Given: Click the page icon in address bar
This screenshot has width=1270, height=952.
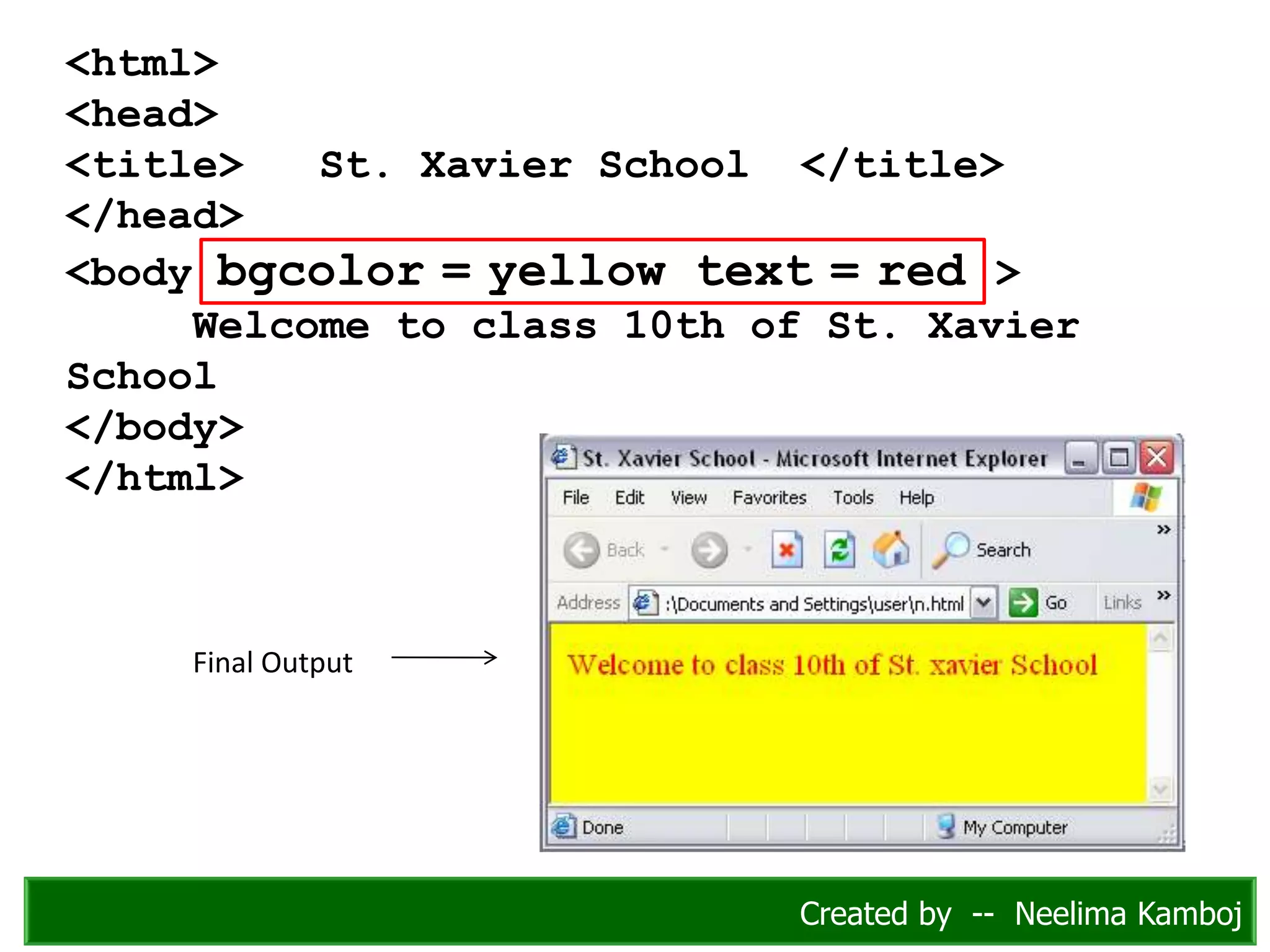Looking at the screenshot, I should pyautogui.click(x=645, y=602).
